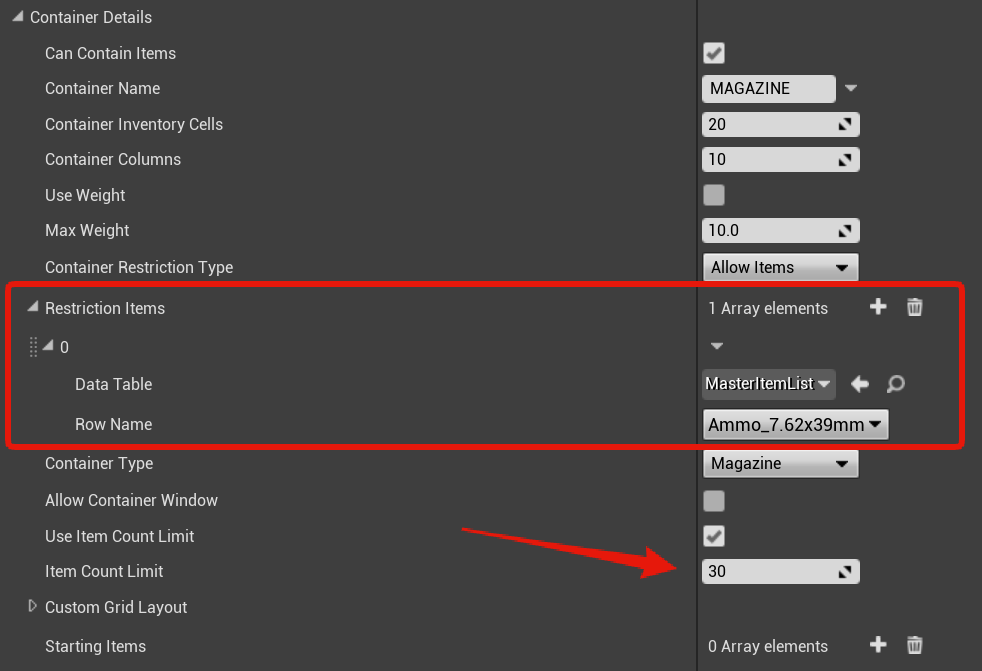The height and width of the screenshot is (671, 982).
Task: Select the Max Weight label
Action: 87,231
